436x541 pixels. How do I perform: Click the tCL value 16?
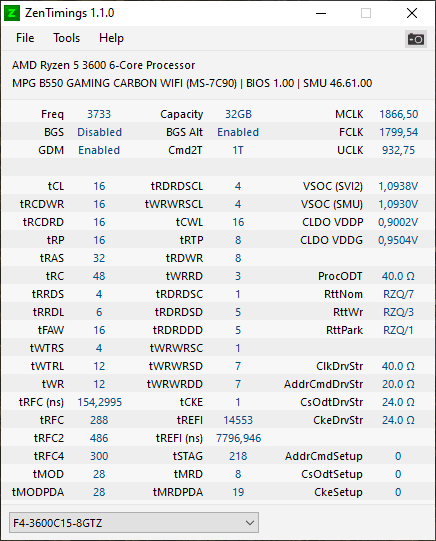tap(99, 186)
